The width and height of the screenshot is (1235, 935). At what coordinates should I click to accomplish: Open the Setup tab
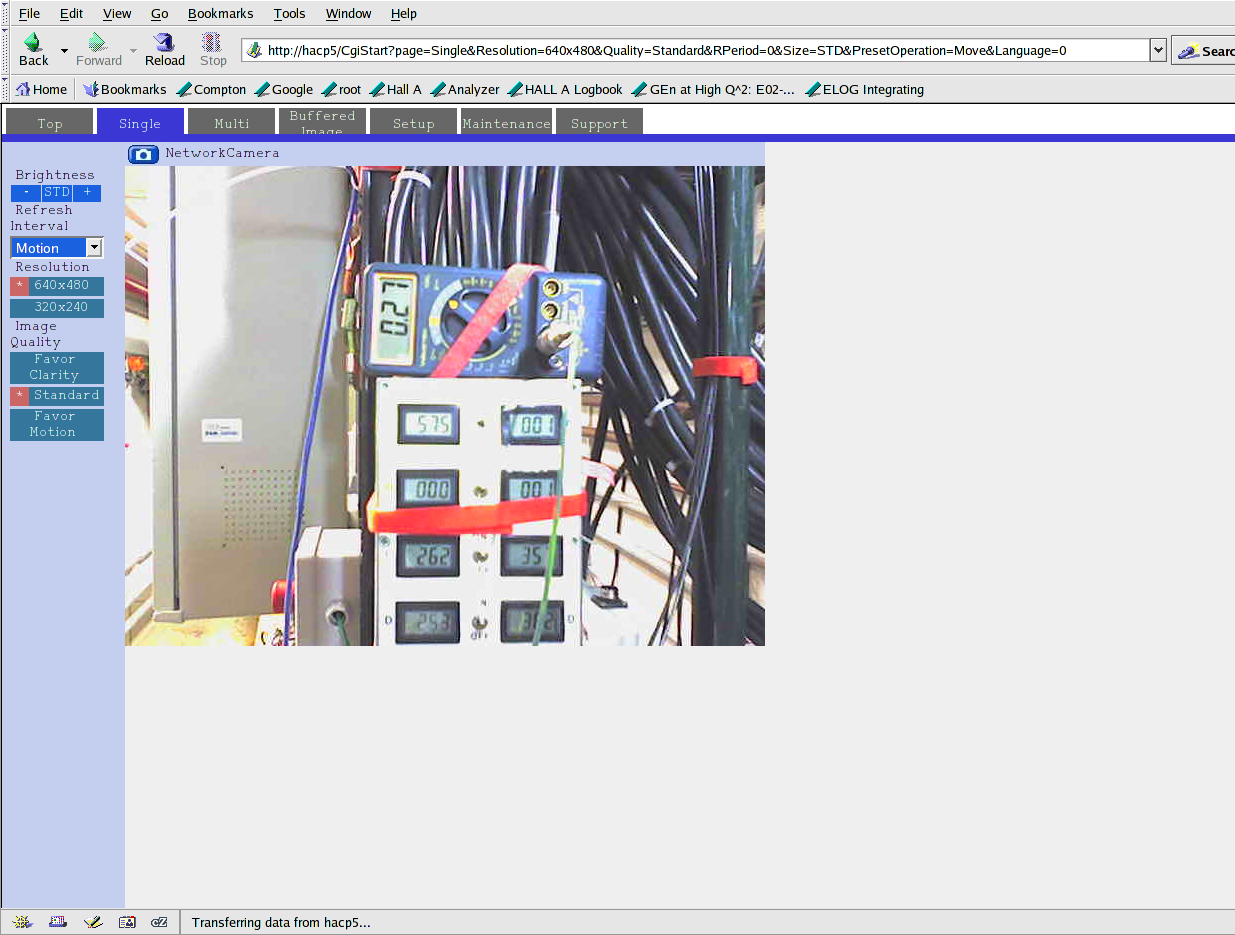click(x=413, y=122)
